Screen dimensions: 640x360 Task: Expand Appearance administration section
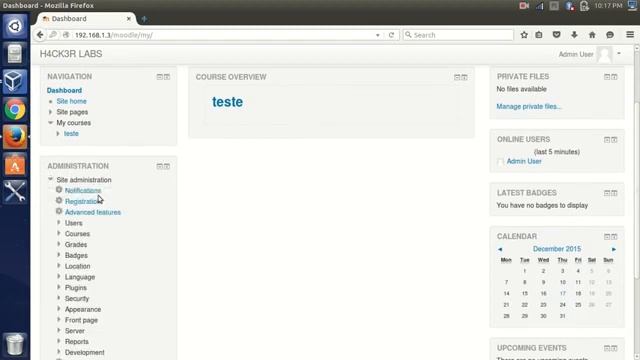(59, 309)
